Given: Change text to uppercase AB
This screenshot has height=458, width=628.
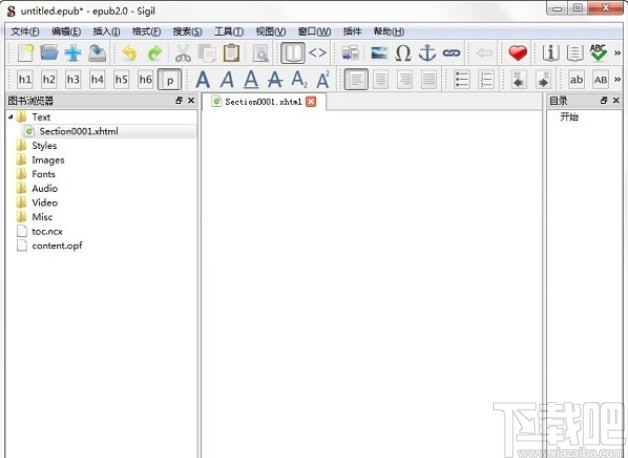Looking at the screenshot, I should tap(600, 79).
